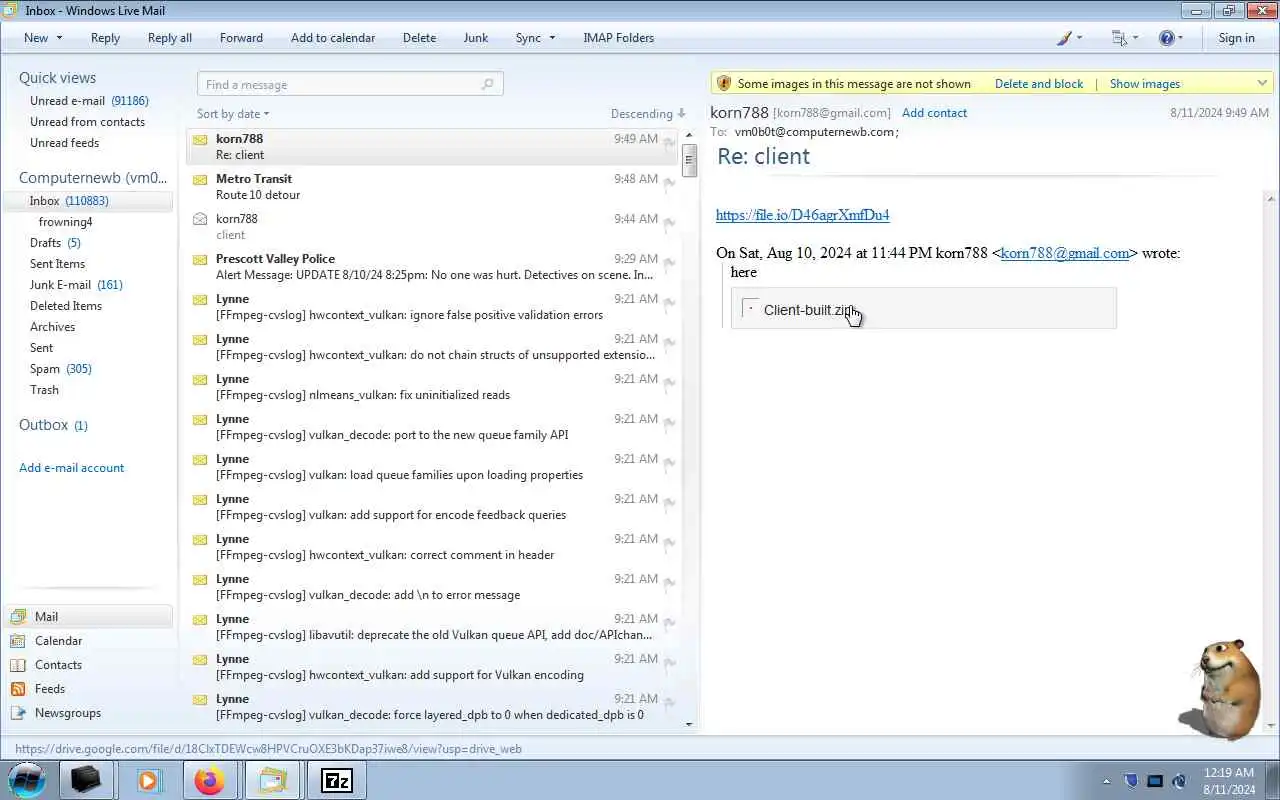Click the message list scrollbar thumb

click(x=689, y=160)
